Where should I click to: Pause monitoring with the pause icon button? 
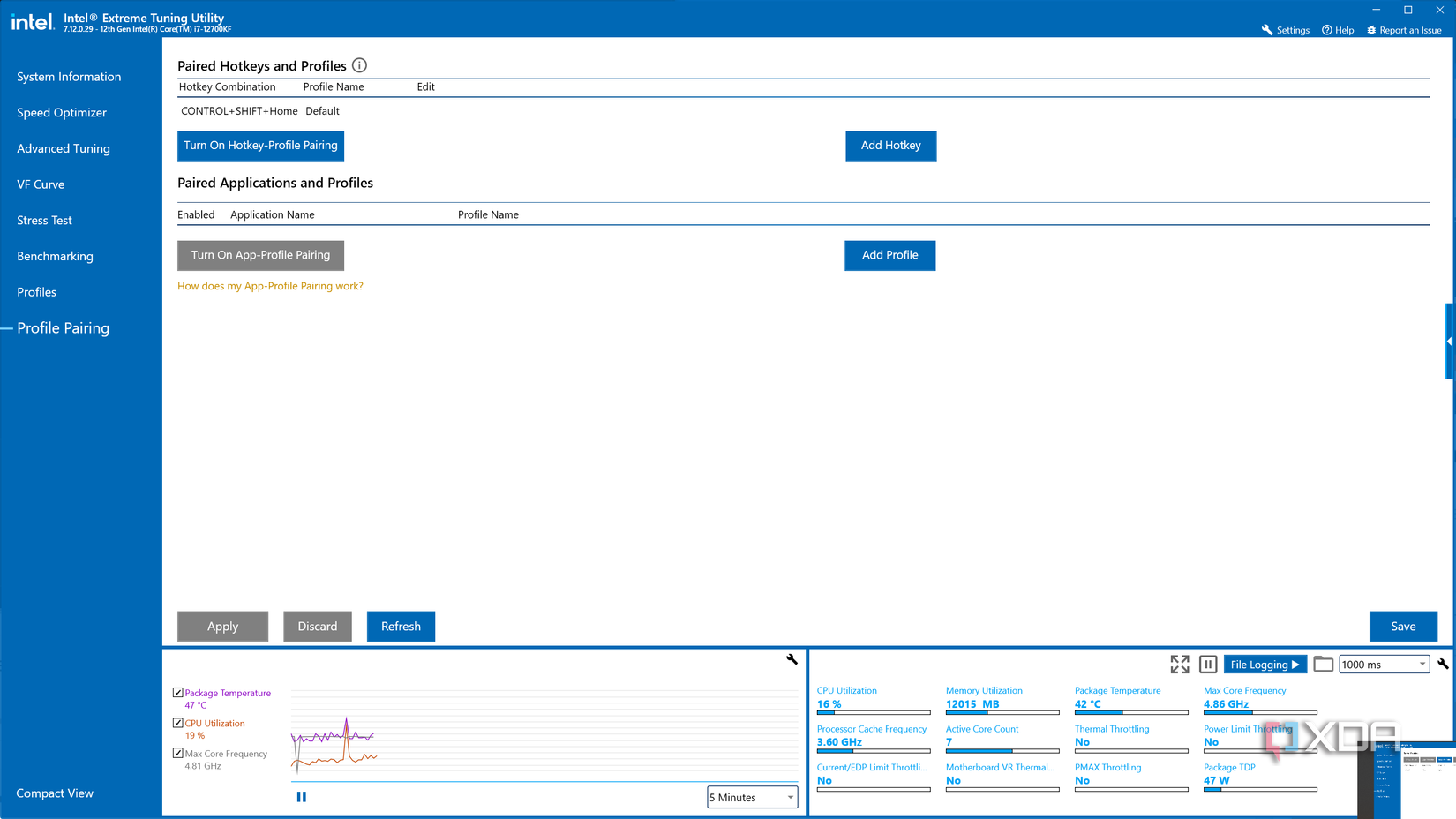click(1208, 665)
